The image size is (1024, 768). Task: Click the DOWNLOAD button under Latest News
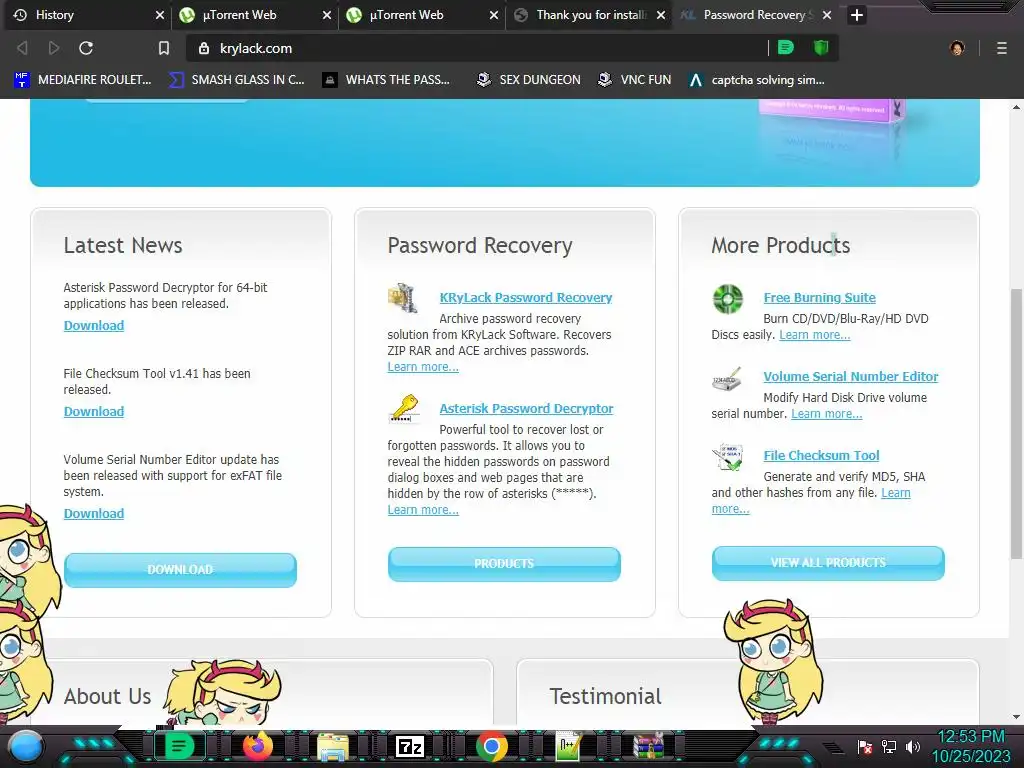tap(180, 569)
